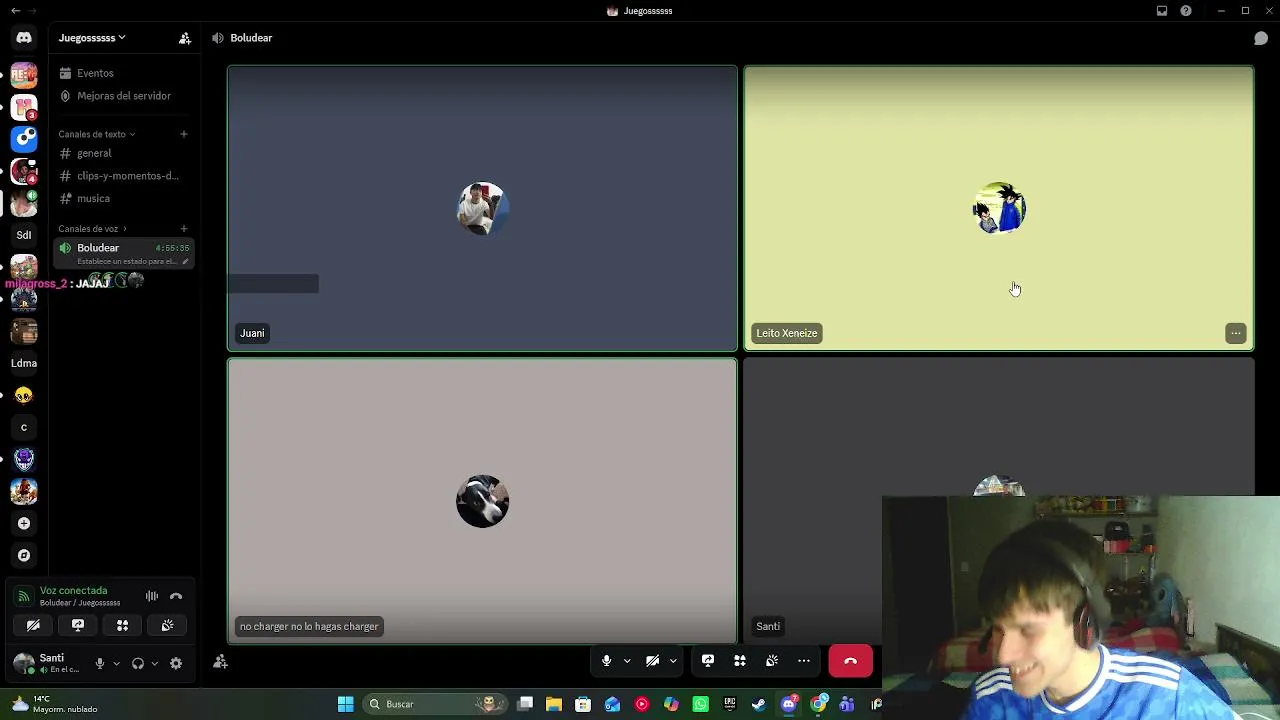Toggle microphone mute in call control bar
Viewport: 1280px width, 720px height.
point(606,661)
